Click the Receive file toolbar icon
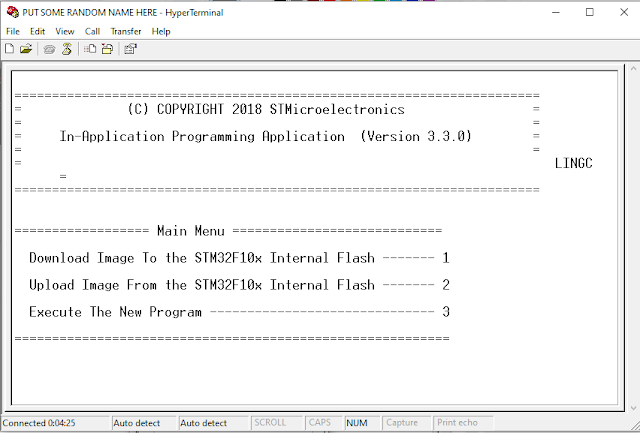Image resolution: width=640 pixels, height=433 pixels. pyautogui.click(x=107, y=49)
